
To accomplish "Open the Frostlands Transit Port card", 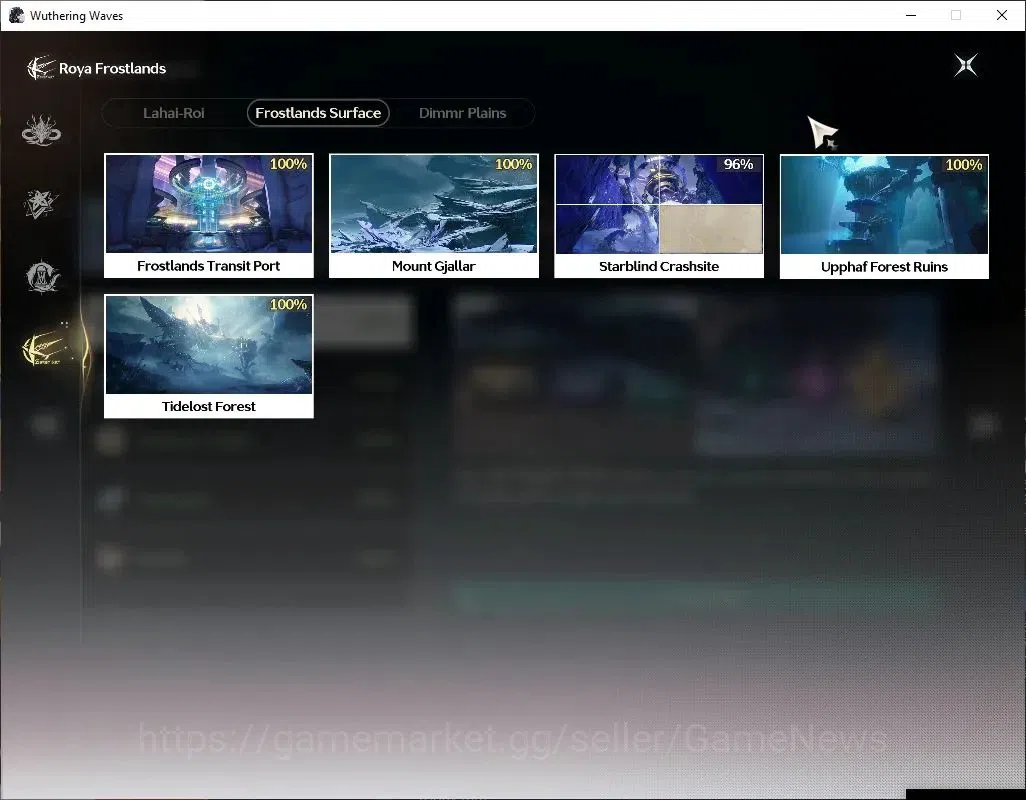I will pos(209,216).
